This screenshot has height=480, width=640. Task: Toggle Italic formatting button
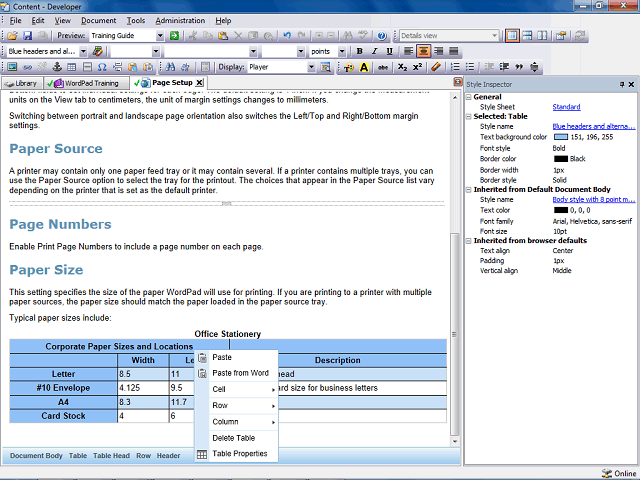(x=374, y=51)
